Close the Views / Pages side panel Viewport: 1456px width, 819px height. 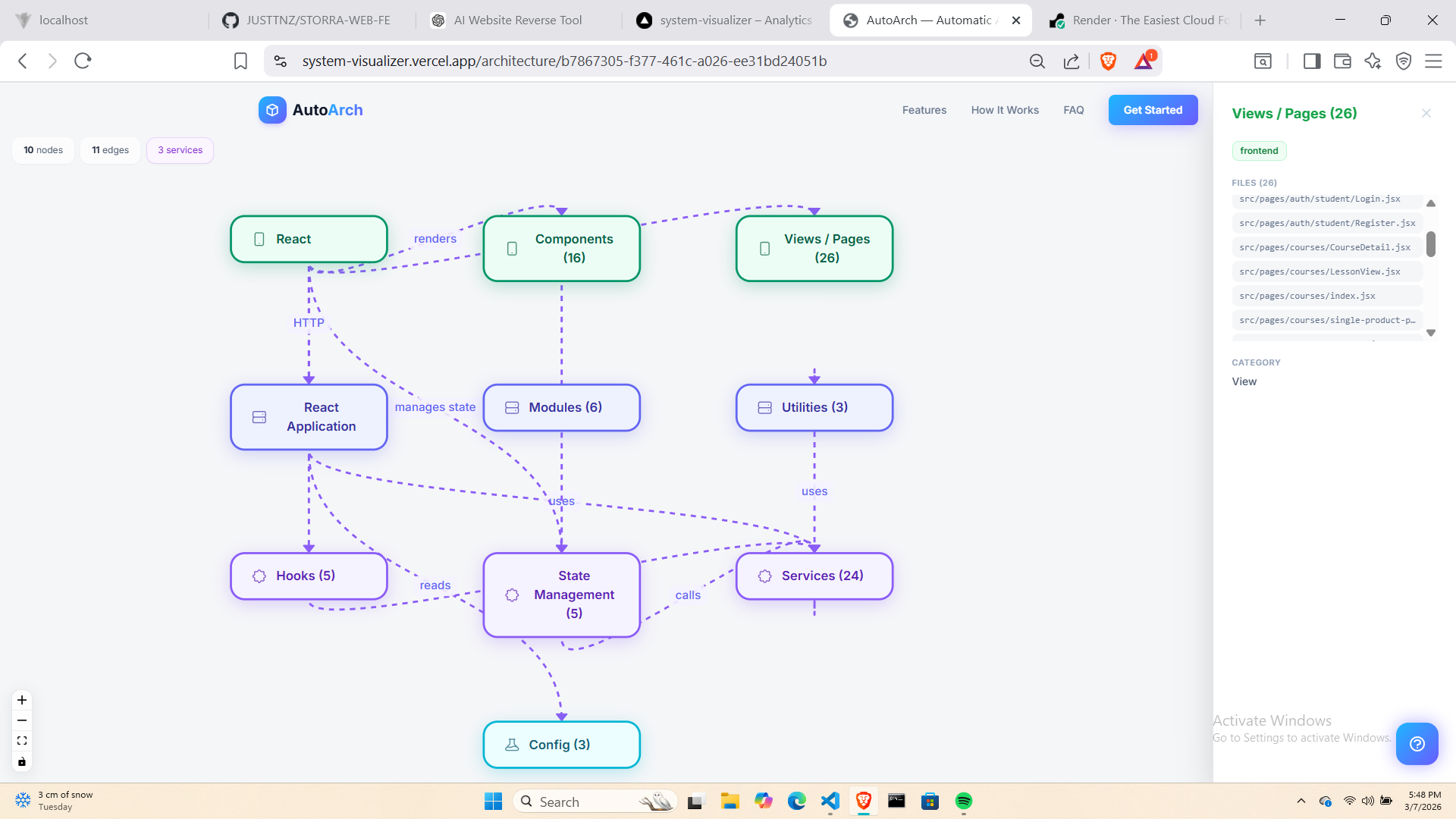point(1426,113)
